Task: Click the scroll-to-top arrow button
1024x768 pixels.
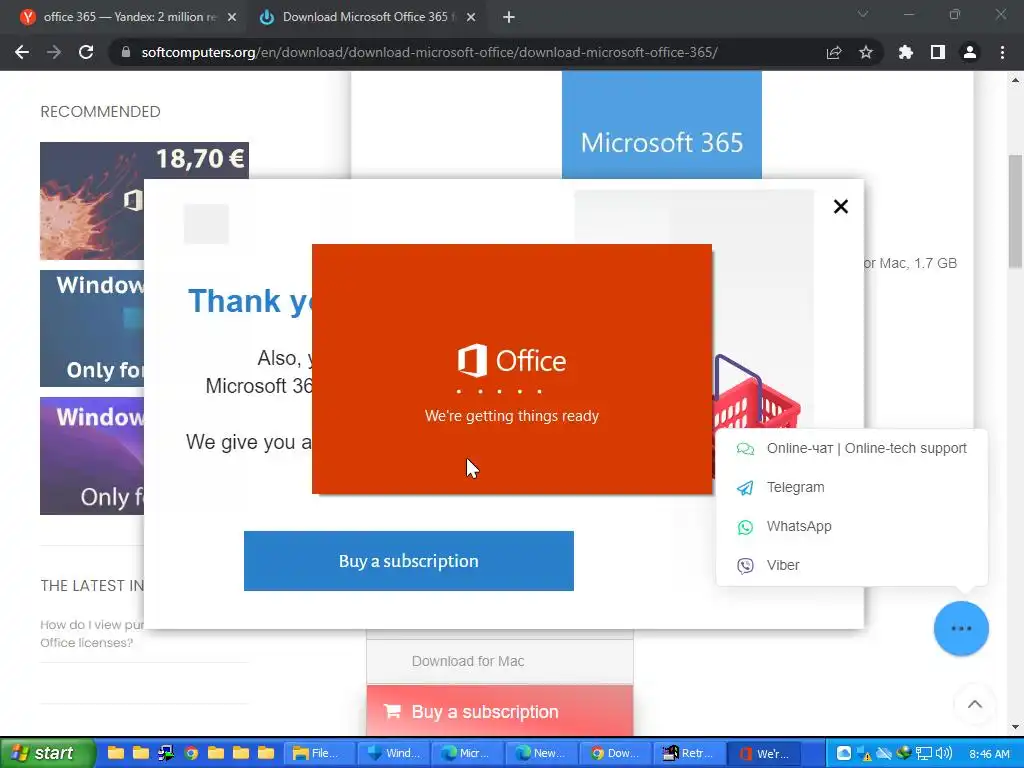Action: pyautogui.click(x=974, y=704)
